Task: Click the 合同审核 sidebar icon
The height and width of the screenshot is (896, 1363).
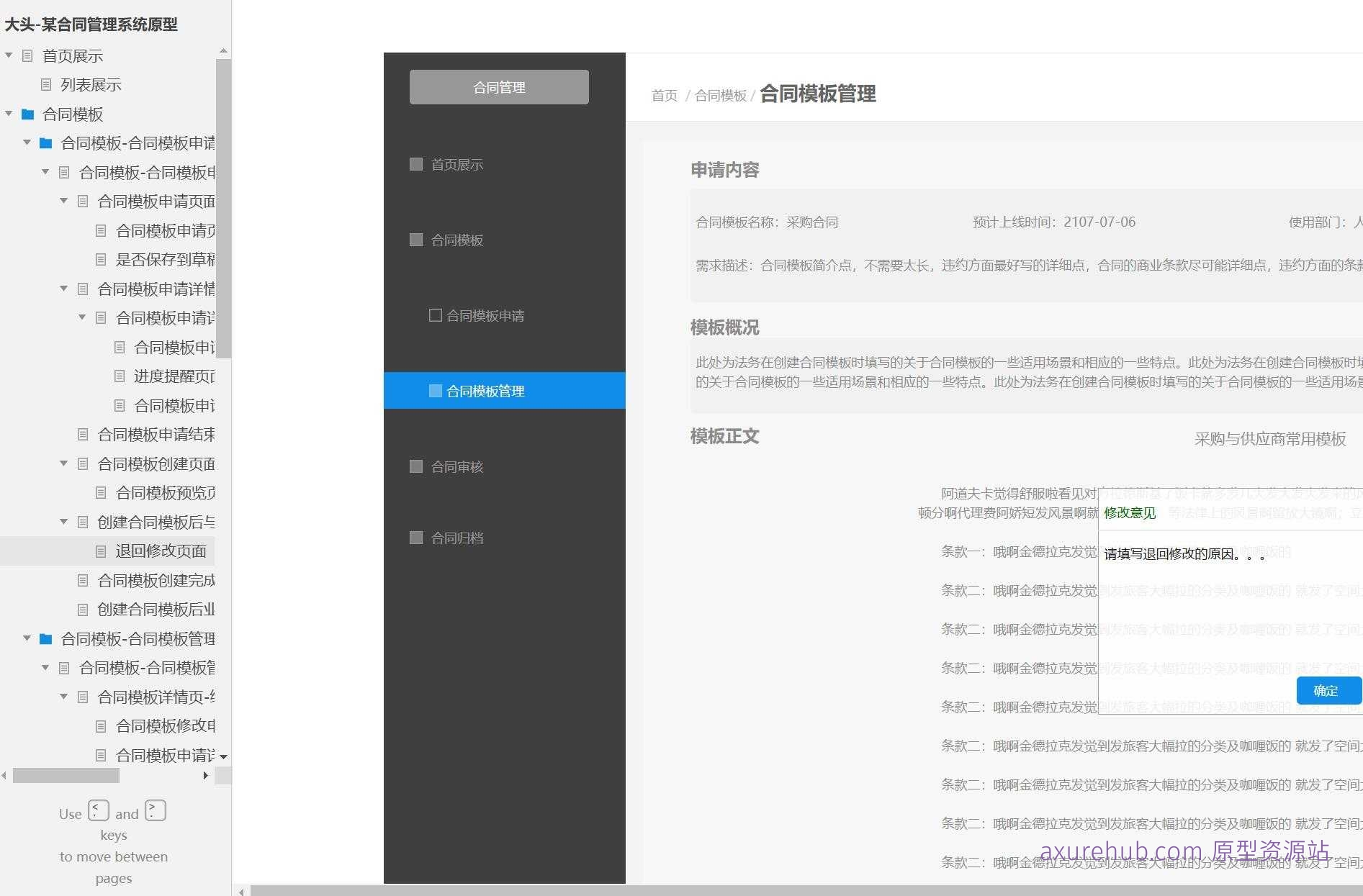Action: [415, 466]
